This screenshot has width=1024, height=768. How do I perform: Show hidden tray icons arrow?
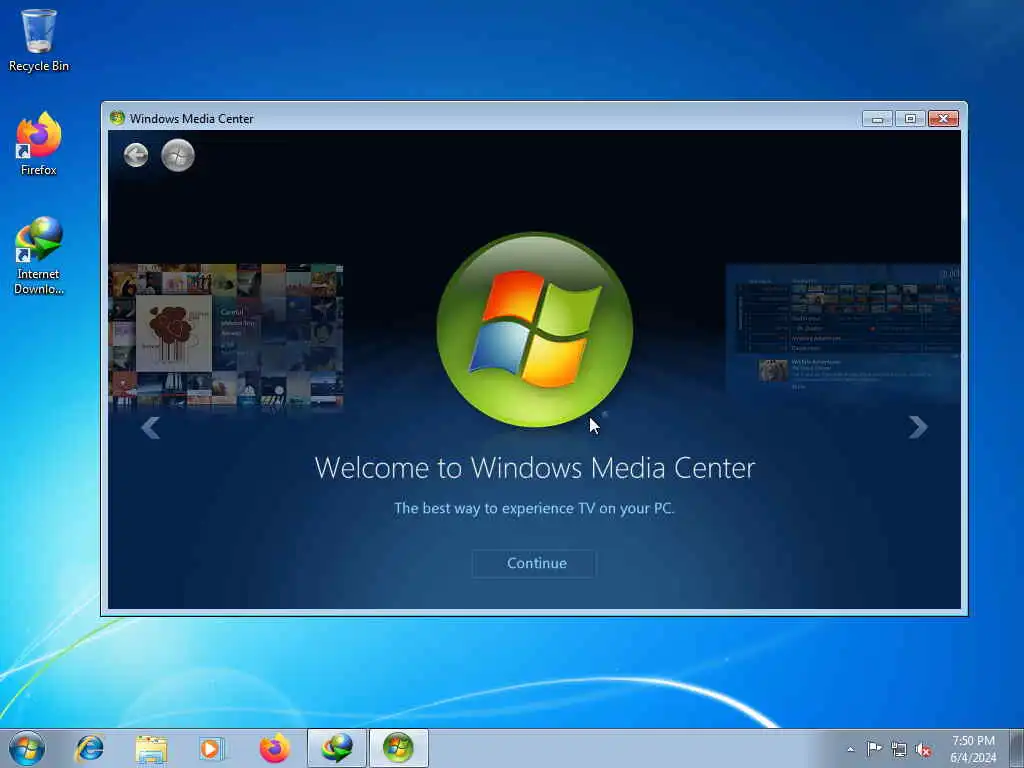point(850,750)
